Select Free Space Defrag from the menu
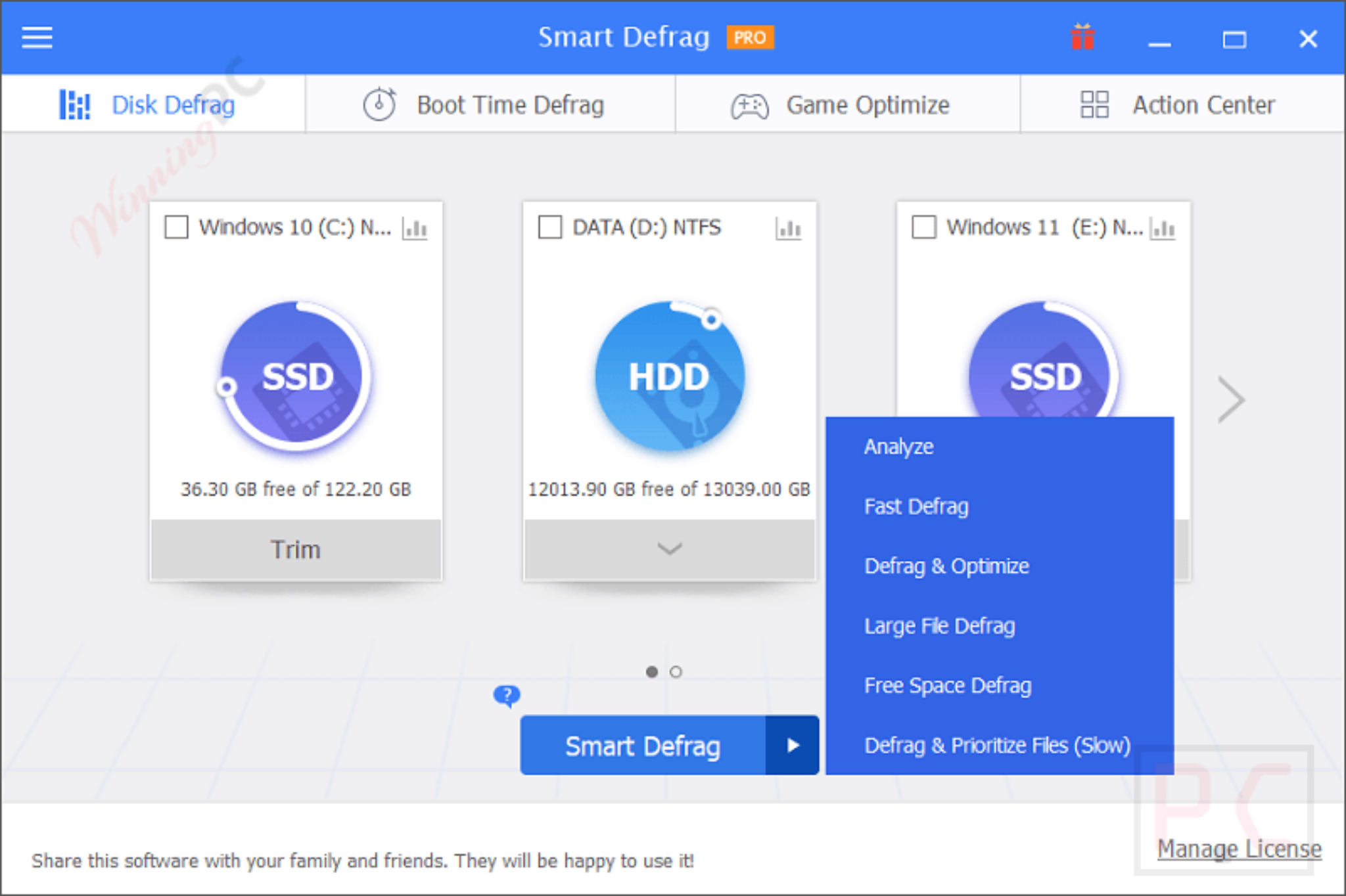 tap(948, 685)
